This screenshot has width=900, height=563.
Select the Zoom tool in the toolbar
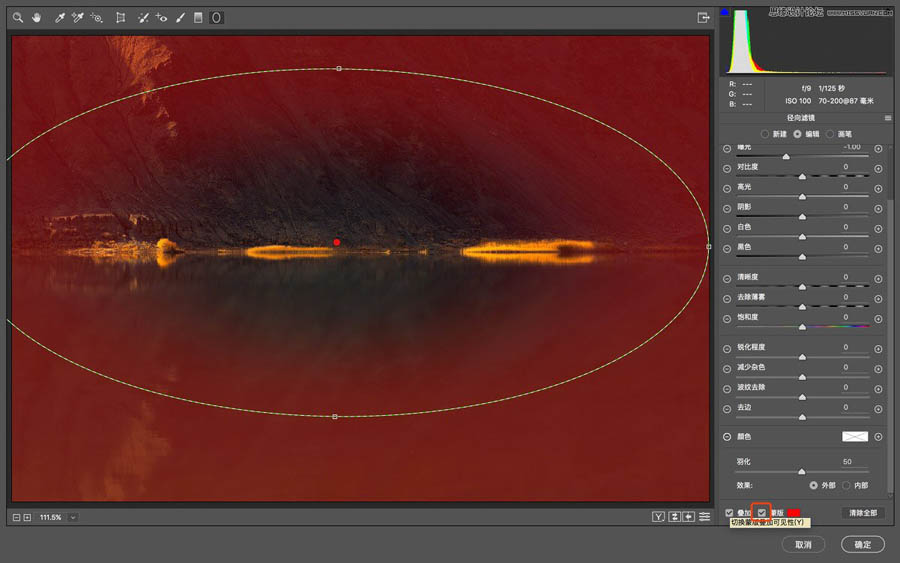pos(18,18)
